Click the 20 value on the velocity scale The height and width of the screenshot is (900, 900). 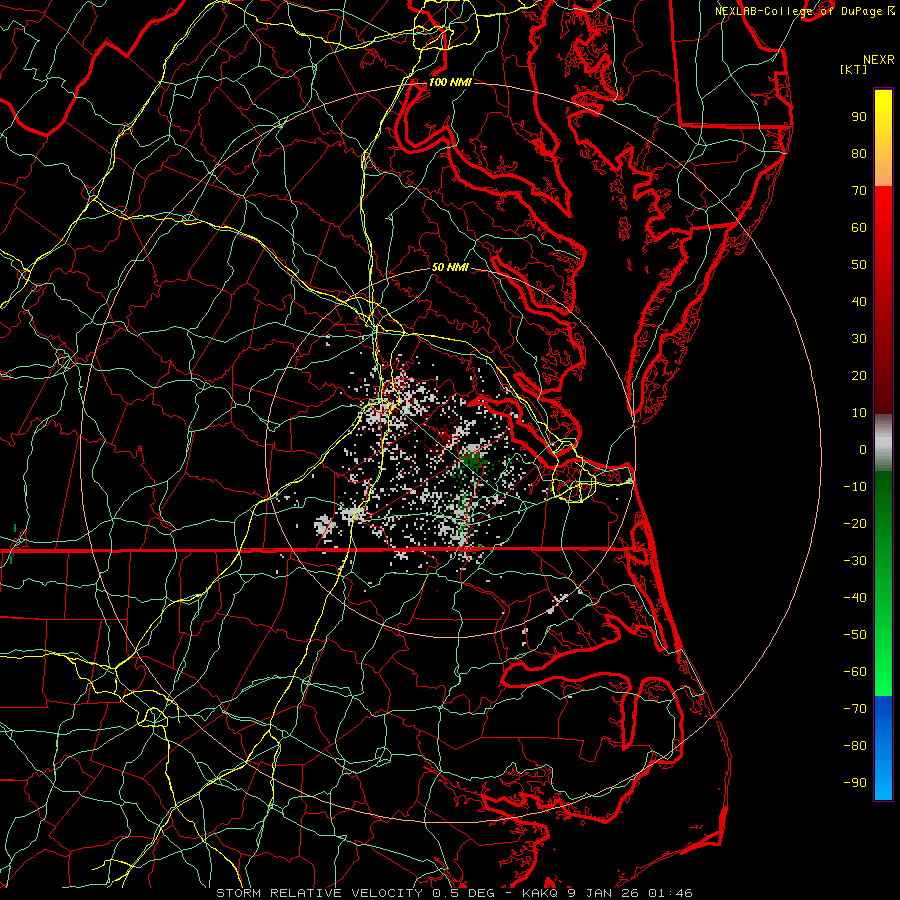click(x=859, y=376)
